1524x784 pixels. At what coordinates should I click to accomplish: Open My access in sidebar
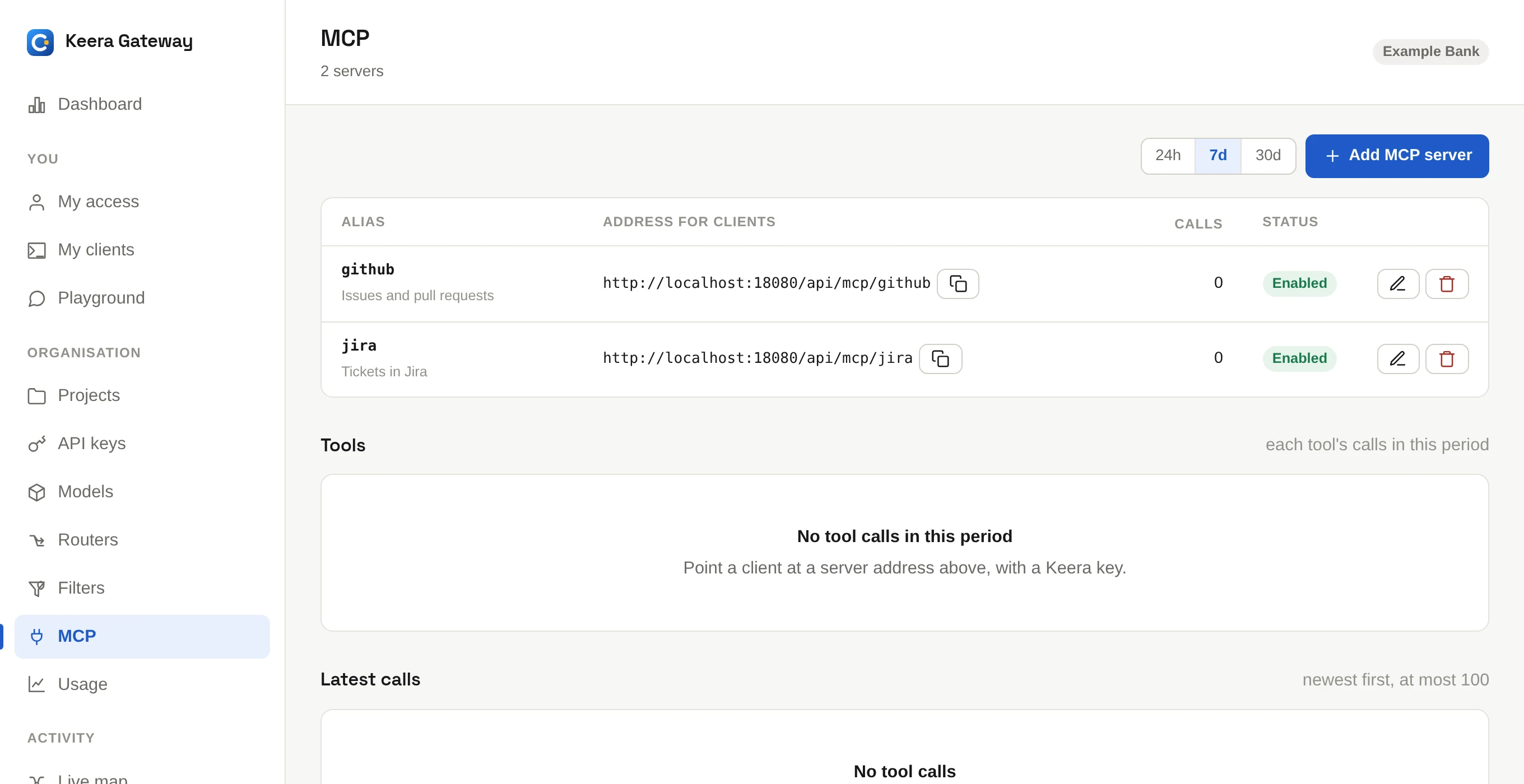[142, 202]
